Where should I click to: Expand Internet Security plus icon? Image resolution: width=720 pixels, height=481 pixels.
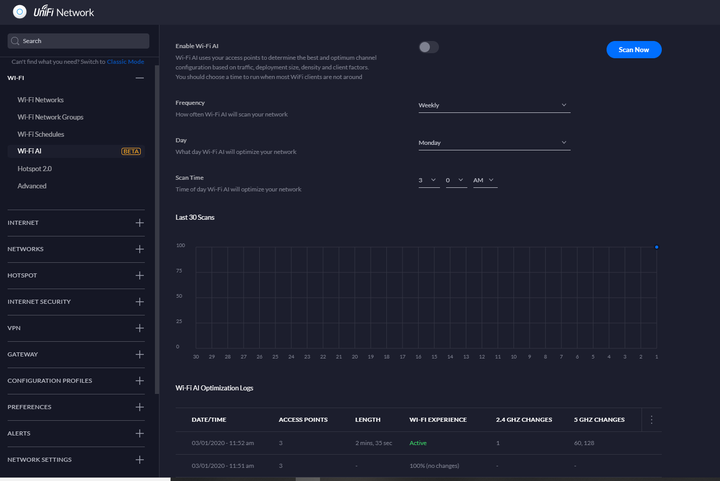coord(140,302)
